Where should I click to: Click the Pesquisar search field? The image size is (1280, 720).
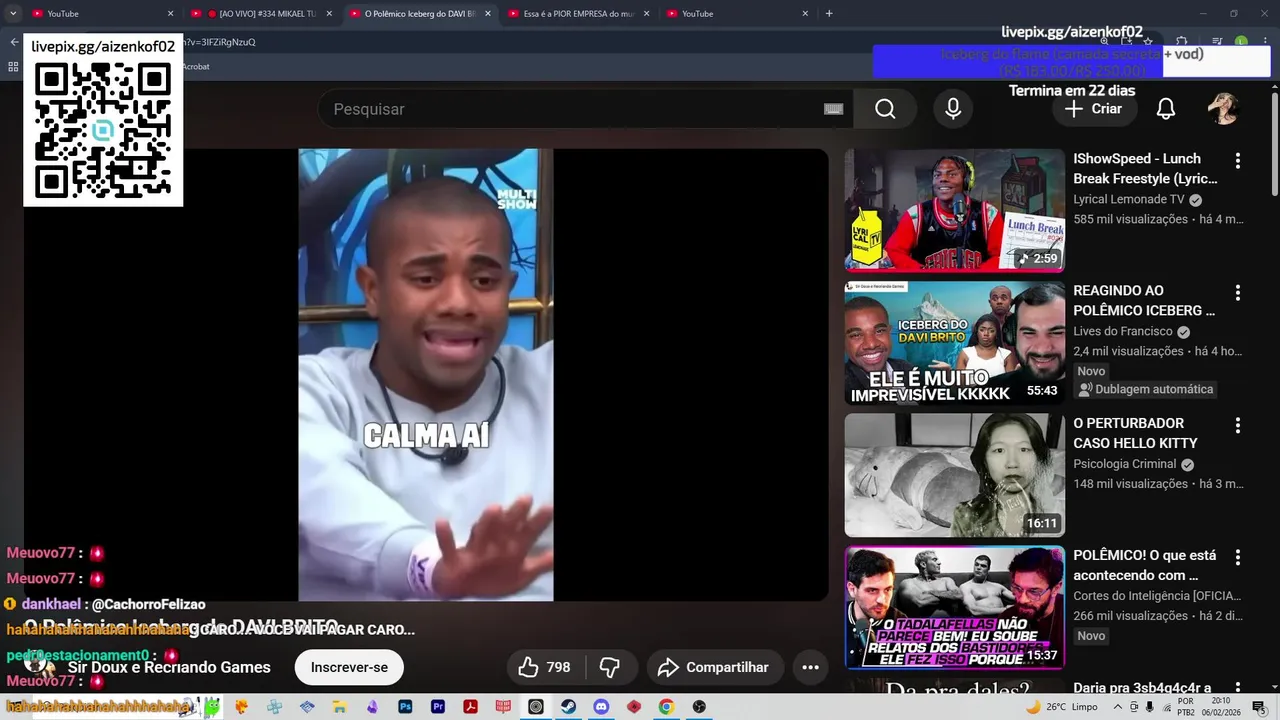tap(575, 109)
